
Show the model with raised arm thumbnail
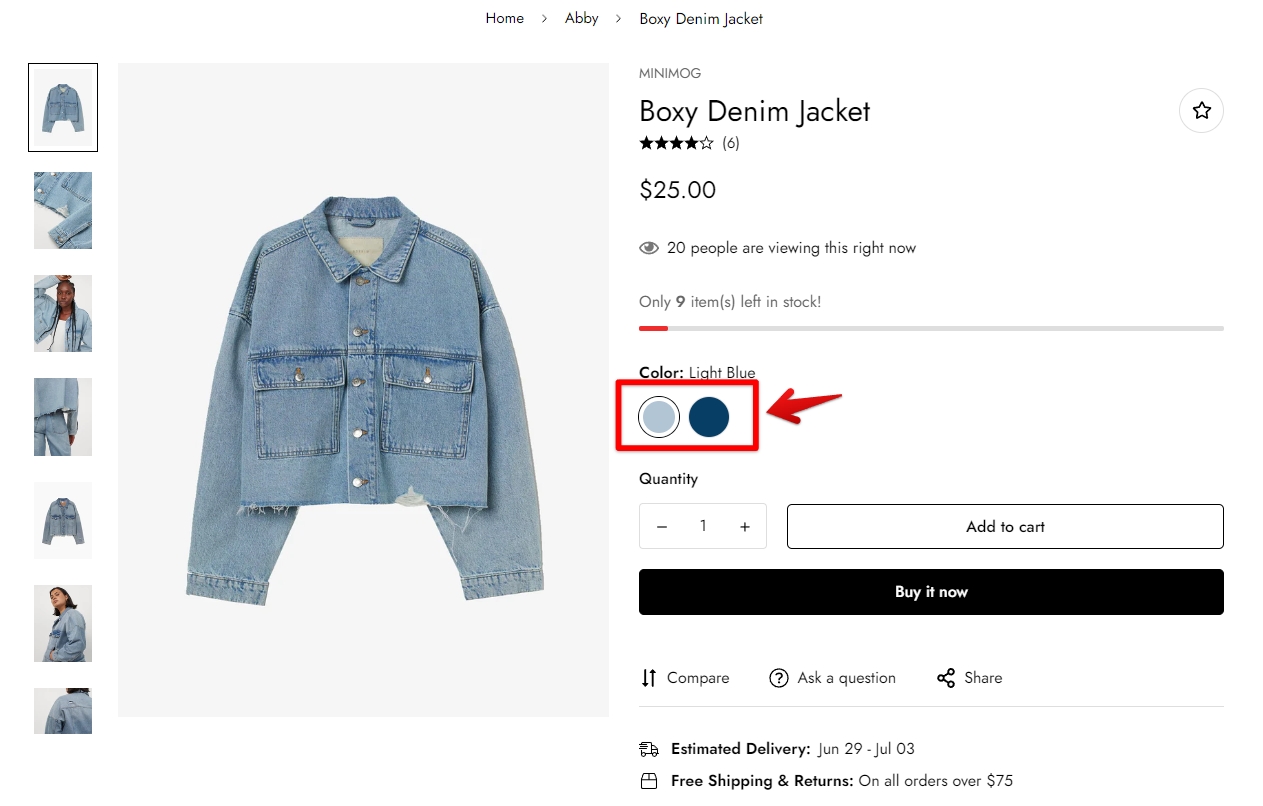click(x=63, y=313)
